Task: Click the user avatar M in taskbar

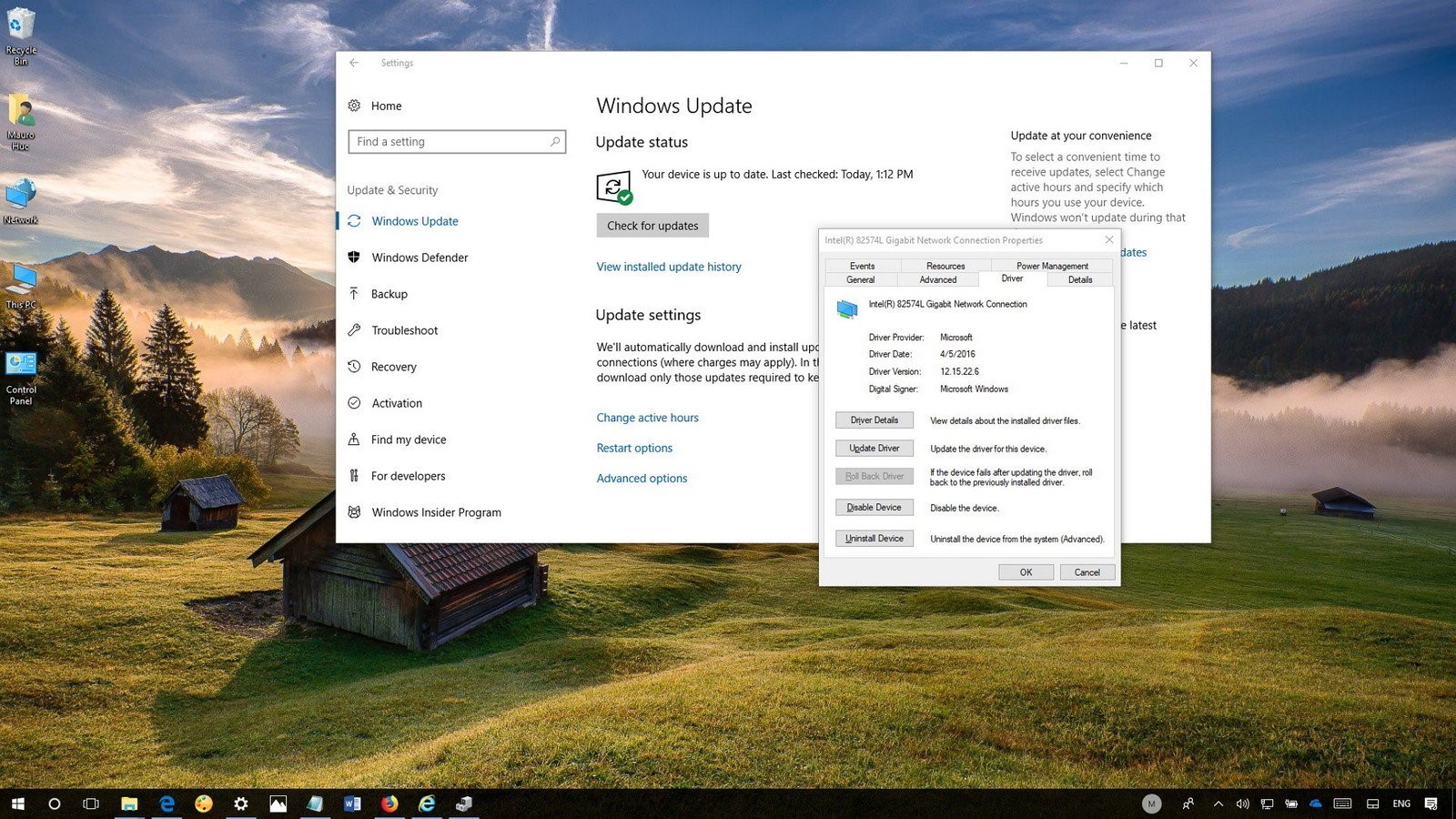Action: click(x=1152, y=804)
